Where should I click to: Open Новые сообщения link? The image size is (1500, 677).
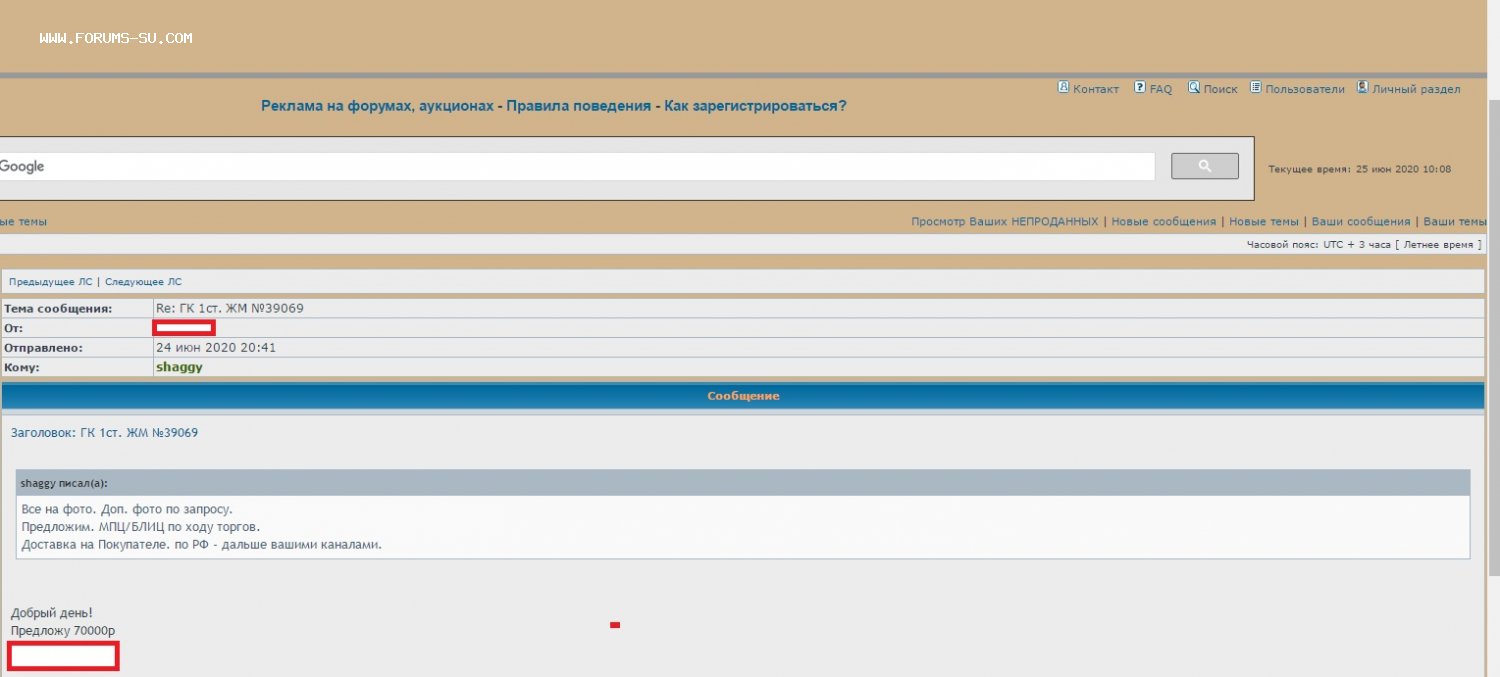(x=1163, y=222)
